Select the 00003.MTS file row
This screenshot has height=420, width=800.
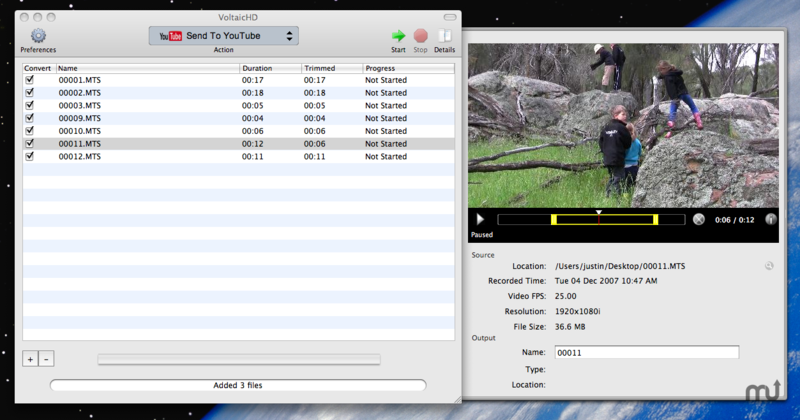click(x=238, y=106)
